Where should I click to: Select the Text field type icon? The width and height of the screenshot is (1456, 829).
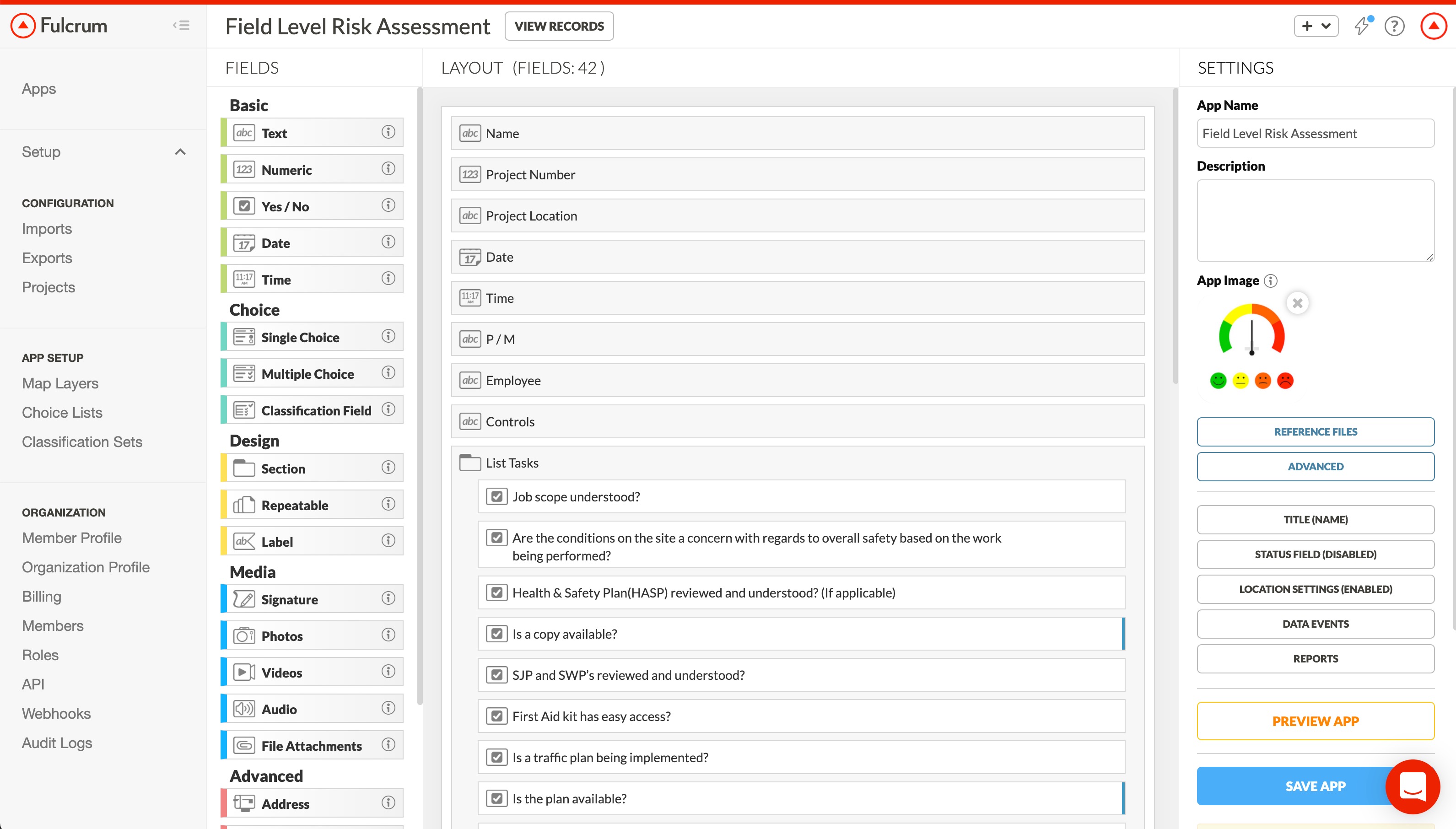244,133
